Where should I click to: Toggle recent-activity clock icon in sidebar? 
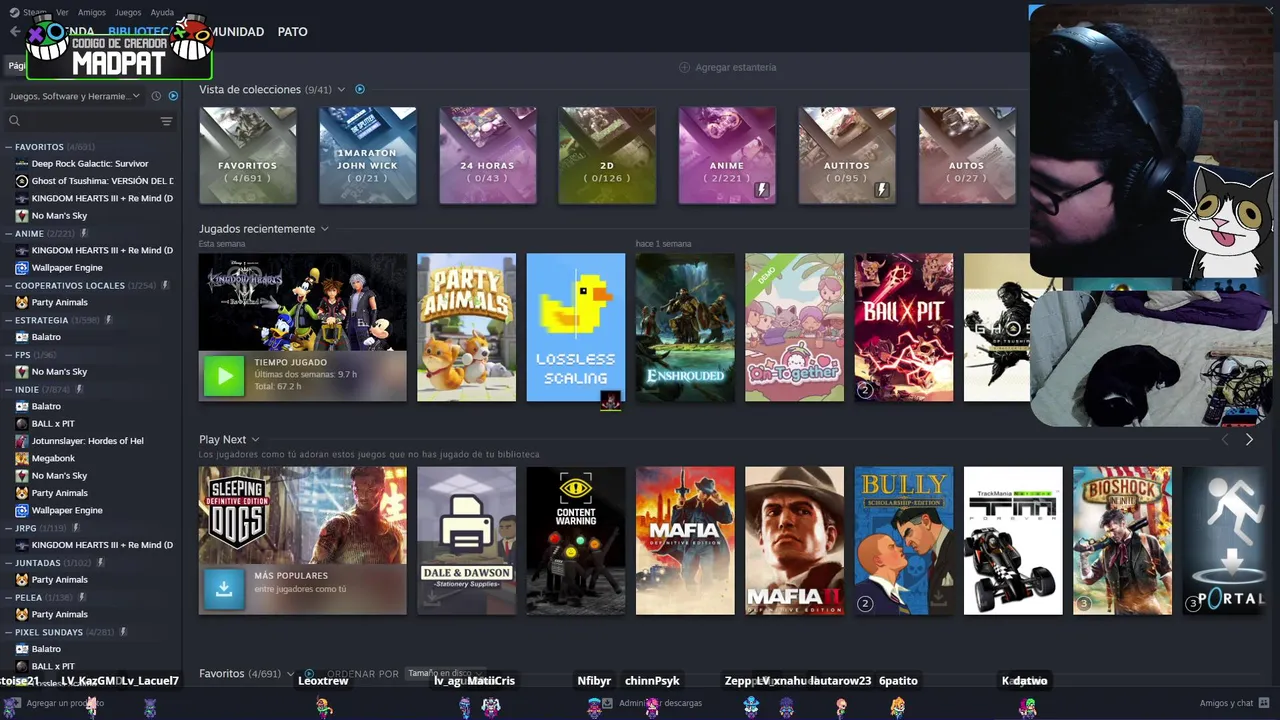[x=156, y=96]
